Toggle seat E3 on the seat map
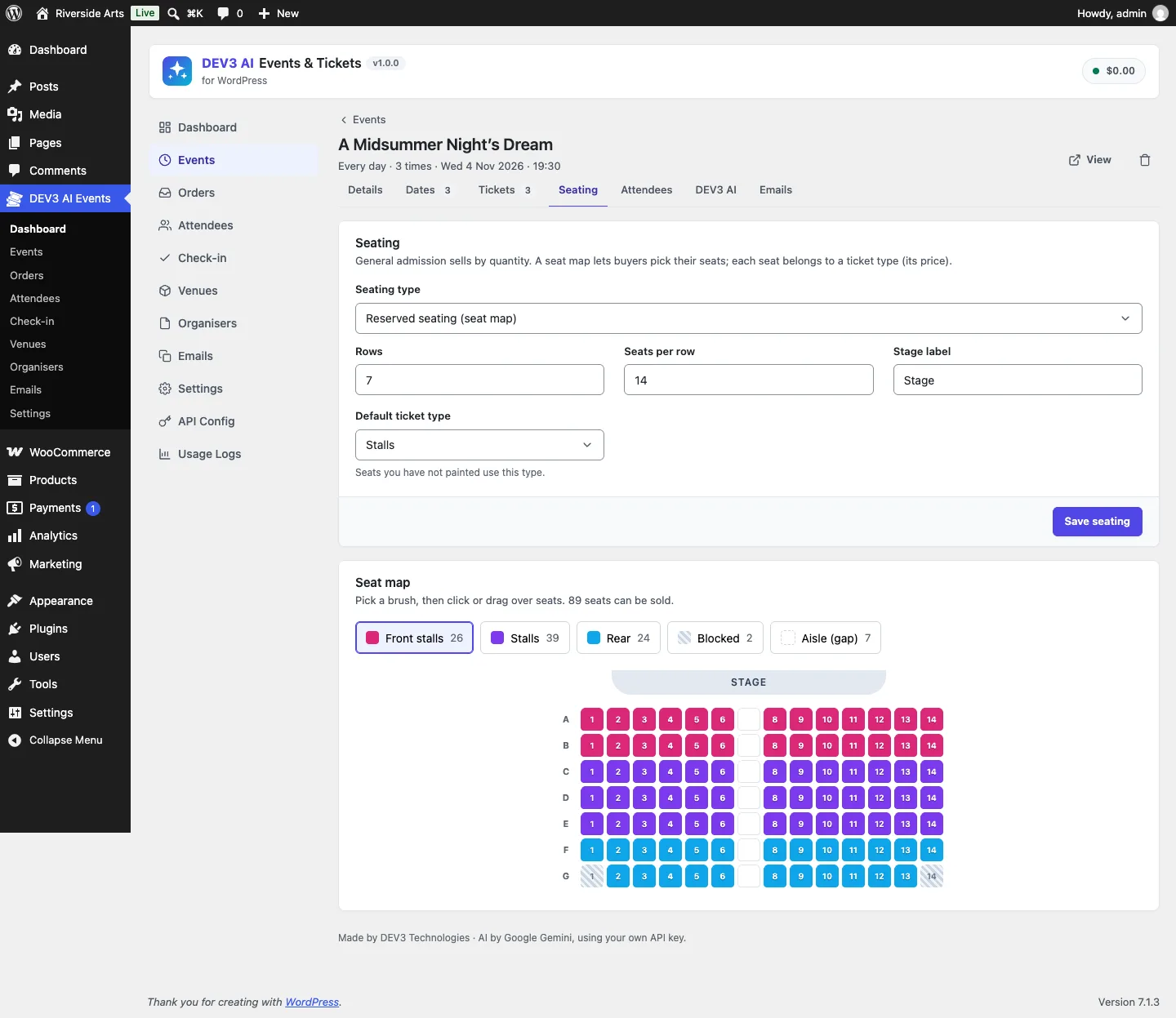The height and width of the screenshot is (1018, 1176). tap(644, 824)
